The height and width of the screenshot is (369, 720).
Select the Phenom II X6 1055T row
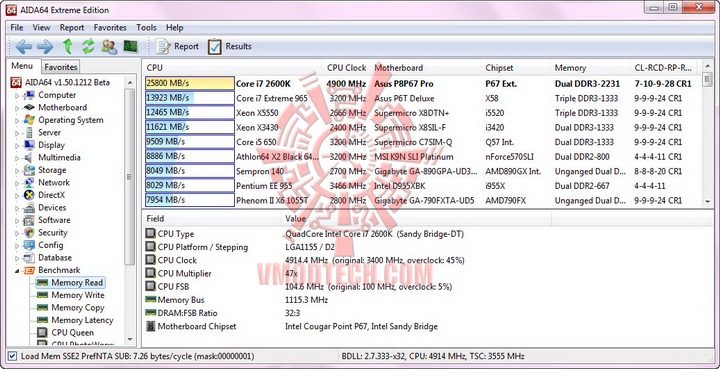(x=422, y=201)
